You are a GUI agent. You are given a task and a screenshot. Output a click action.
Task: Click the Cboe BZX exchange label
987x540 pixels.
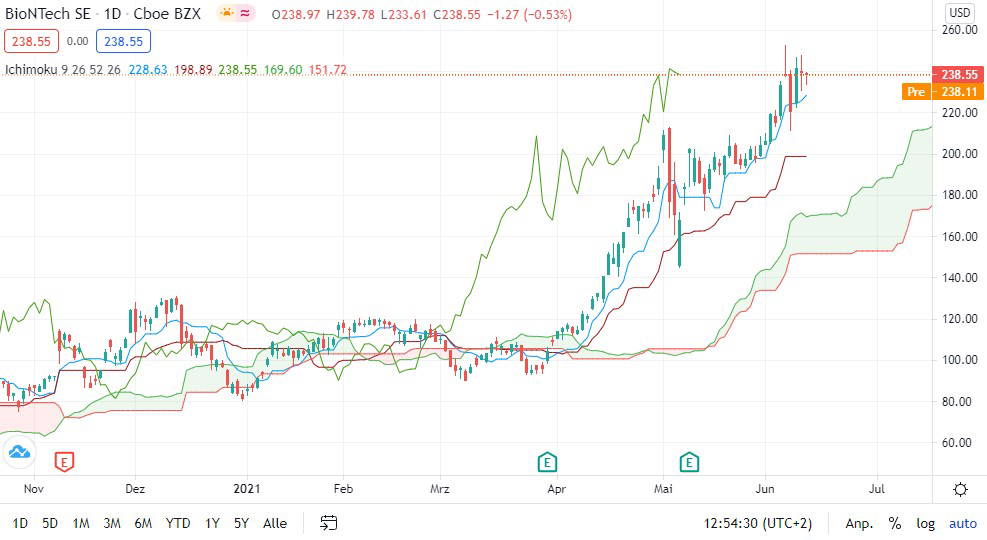click(x=167, y=13)
